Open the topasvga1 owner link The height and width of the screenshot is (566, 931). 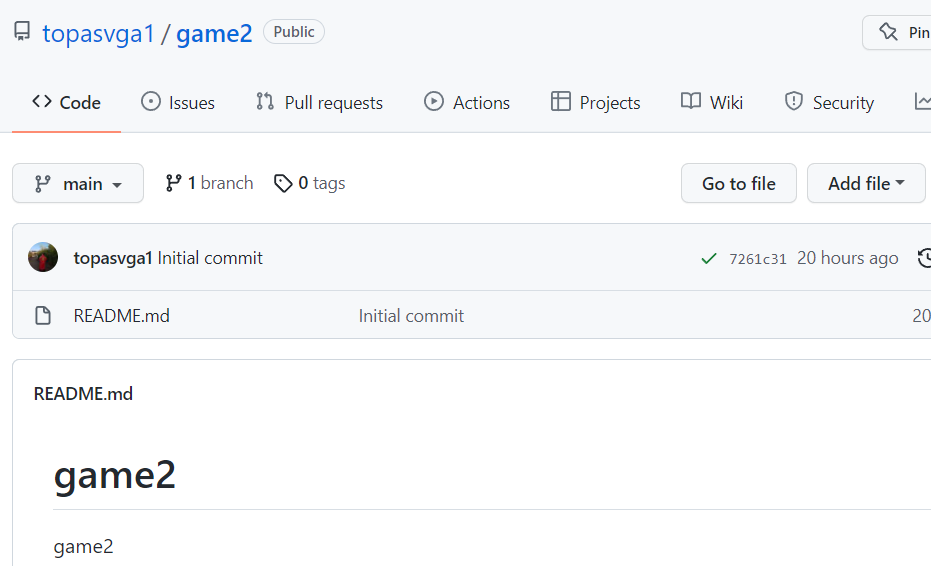click(x=98, y=33)
